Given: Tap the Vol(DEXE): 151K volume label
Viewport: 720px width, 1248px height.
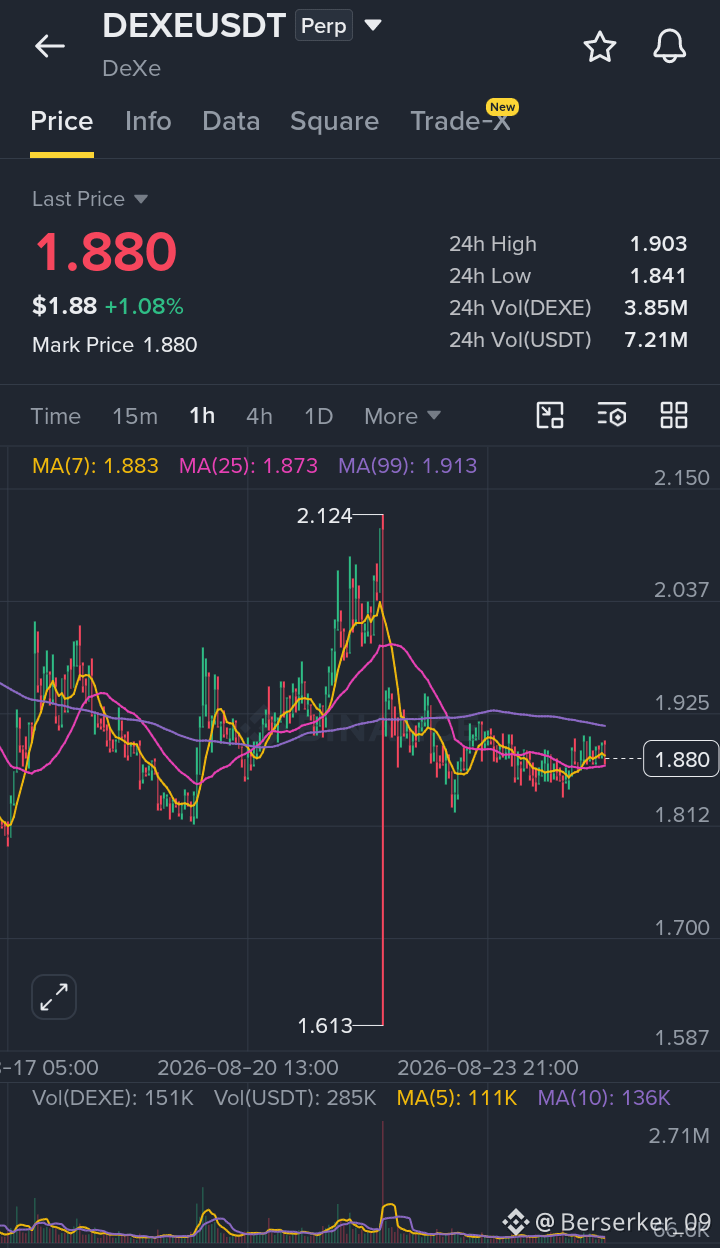Looking at the screenshot, I should pos(112,1098).
